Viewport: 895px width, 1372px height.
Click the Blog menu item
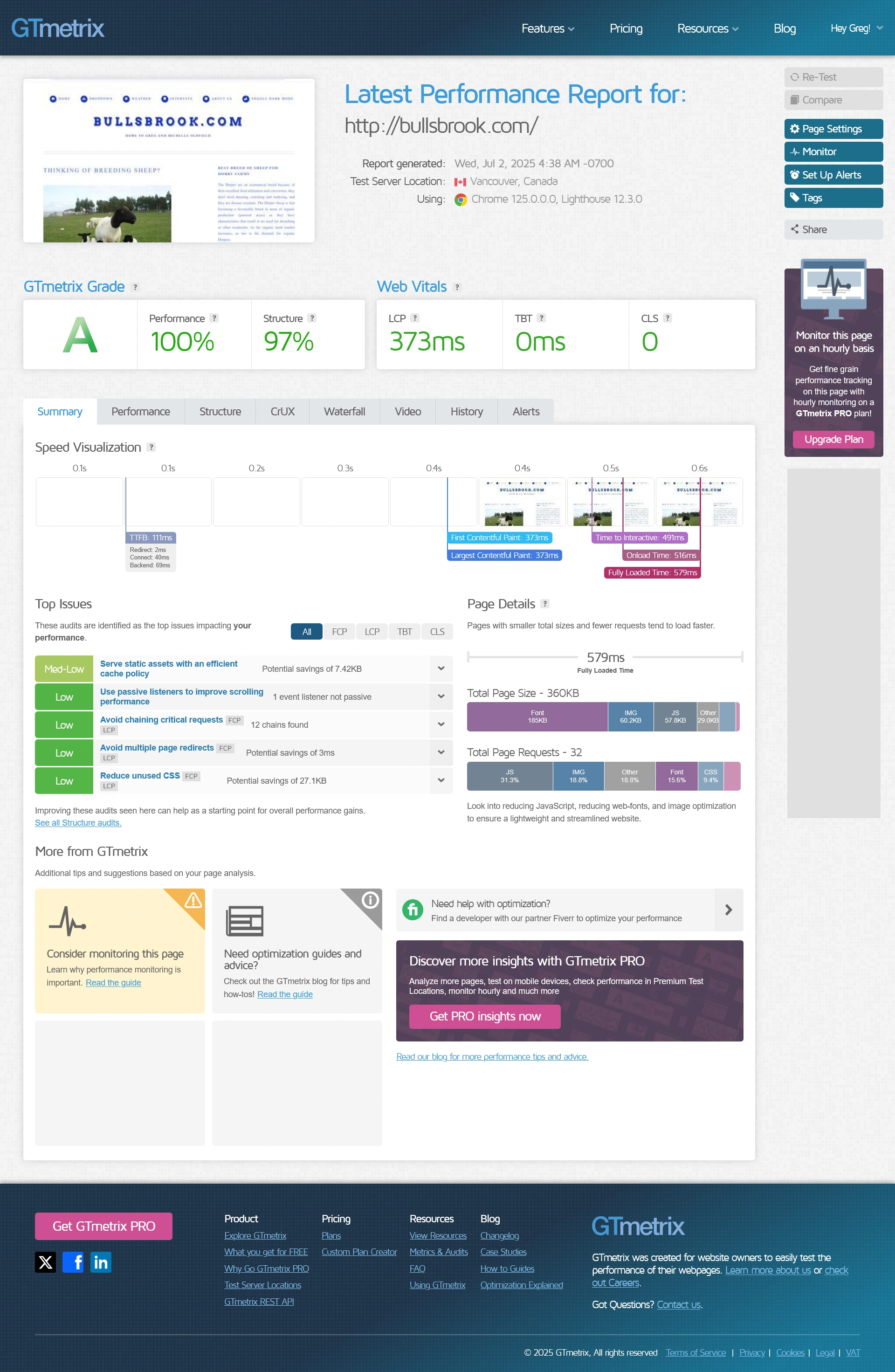tap(785, 28)
